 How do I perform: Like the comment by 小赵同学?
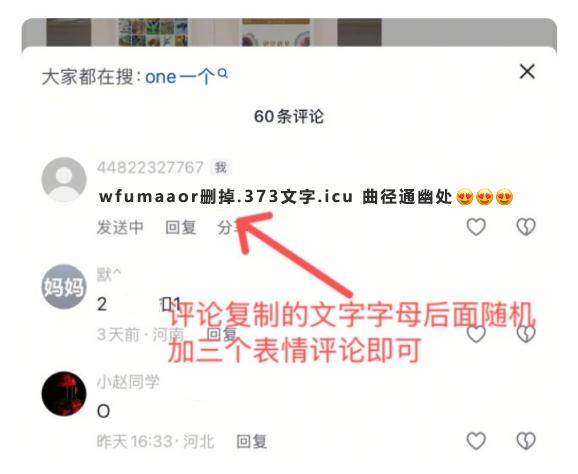pos(476,440)
